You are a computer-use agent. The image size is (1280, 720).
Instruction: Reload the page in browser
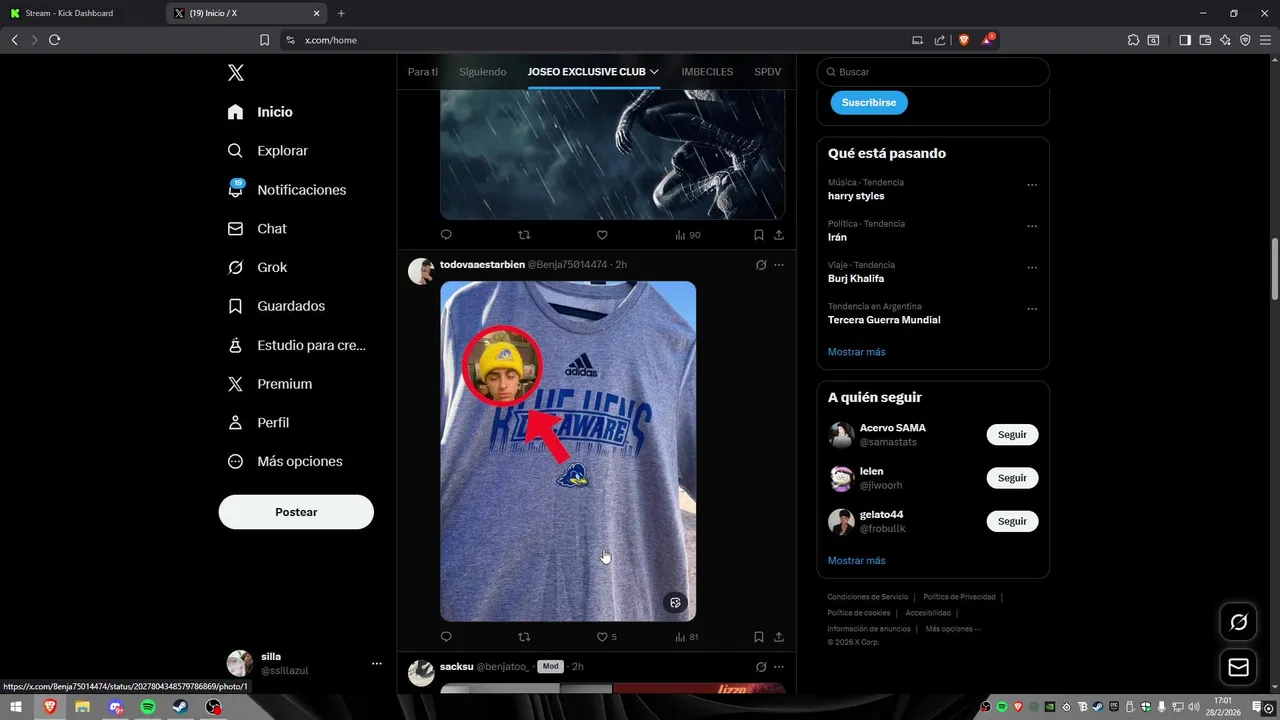54,40
